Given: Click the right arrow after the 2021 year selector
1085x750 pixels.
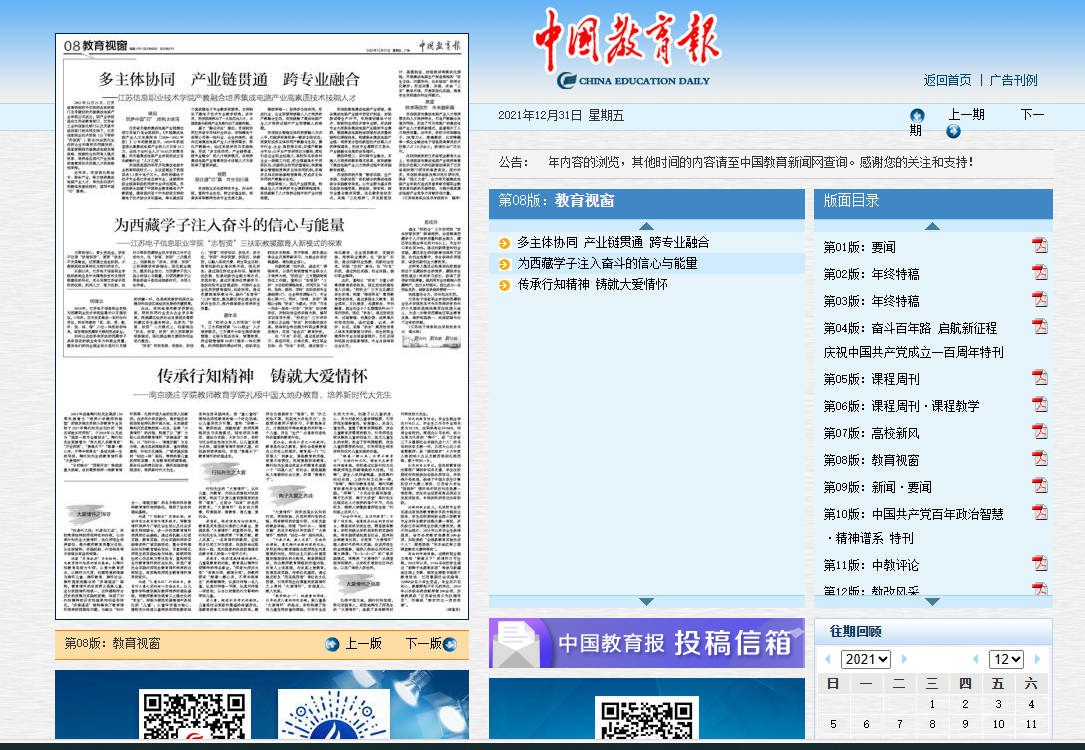Looking at the screenshot, I should (x=904, y=659).
